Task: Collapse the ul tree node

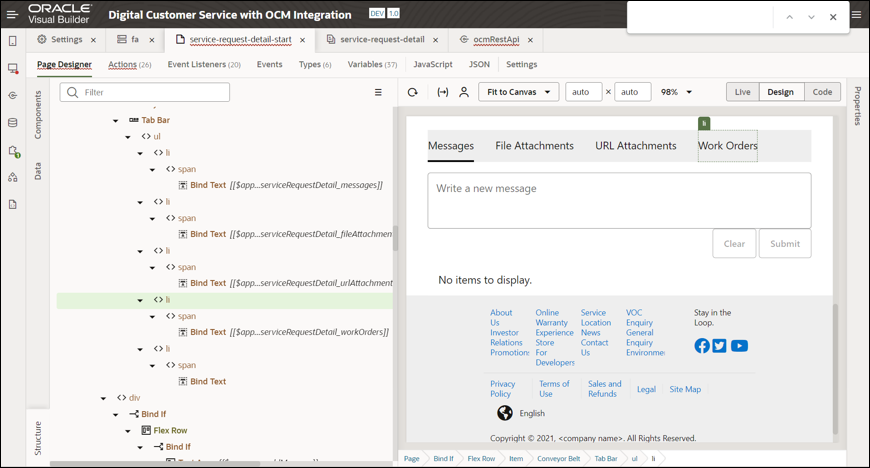Action: tap(128, 137)
